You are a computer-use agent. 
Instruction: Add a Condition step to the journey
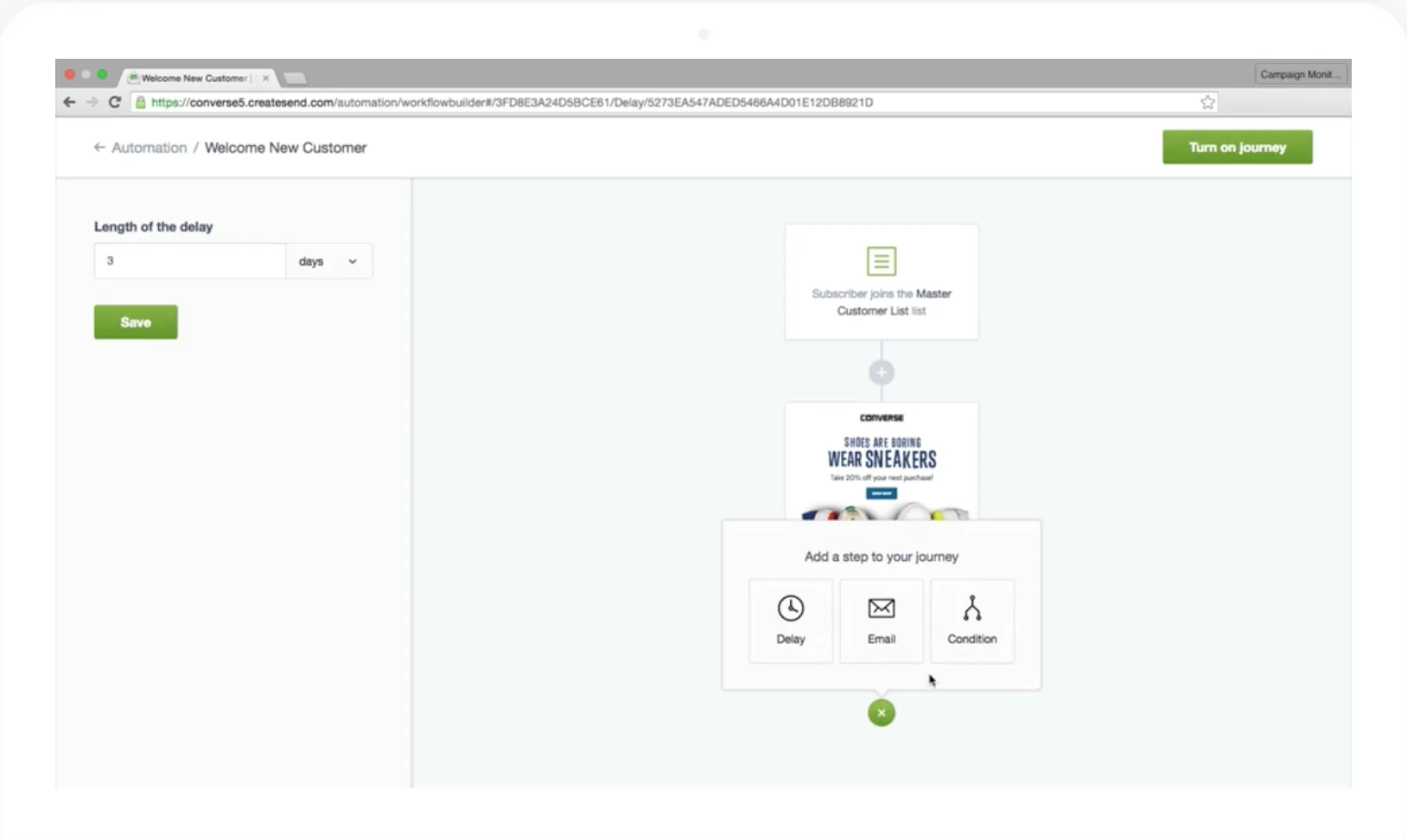click(972, 621)
